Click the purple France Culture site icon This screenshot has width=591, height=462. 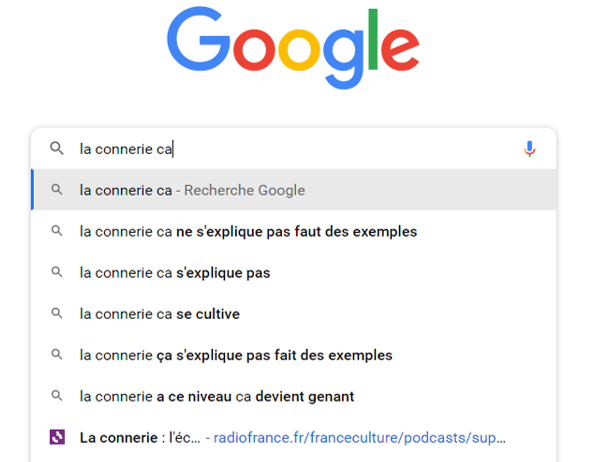click(57, 437)
